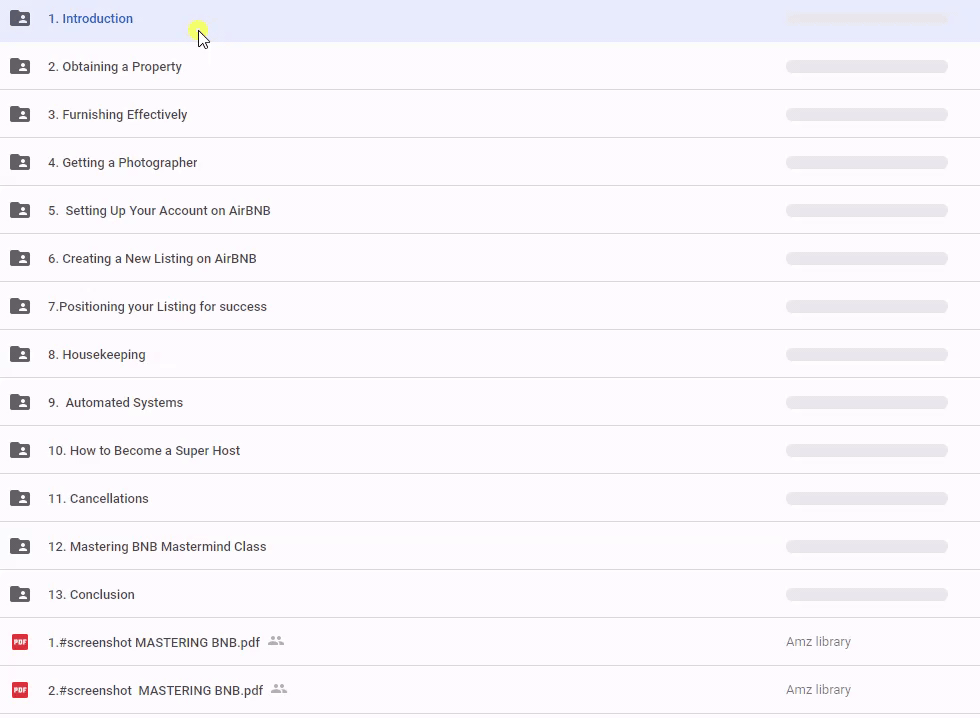Image resolution: width=980 pixels, height=718 pixels.
Task: Select 3. Furnishing Effectively folder name
Action: point(117,114)
